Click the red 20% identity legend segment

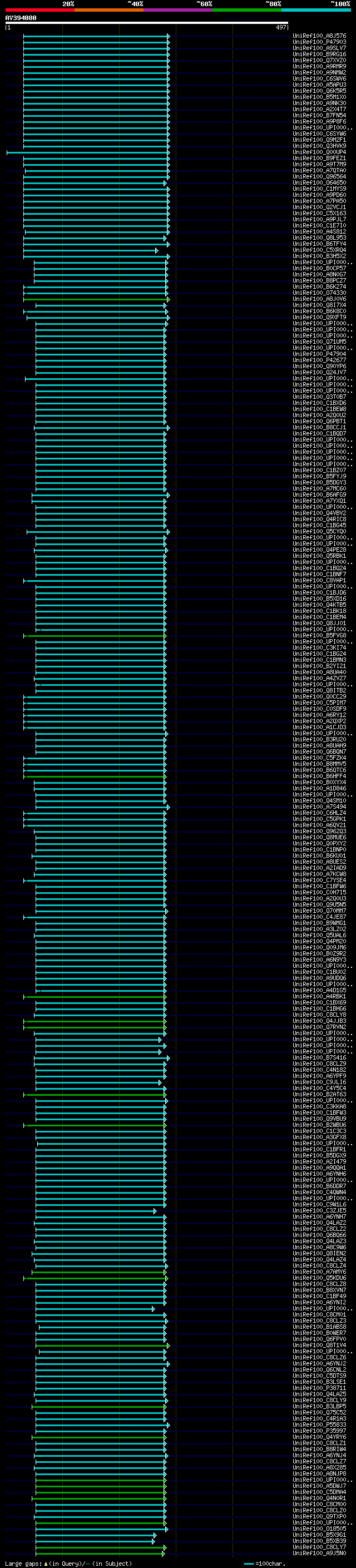(x=39, y=10)
